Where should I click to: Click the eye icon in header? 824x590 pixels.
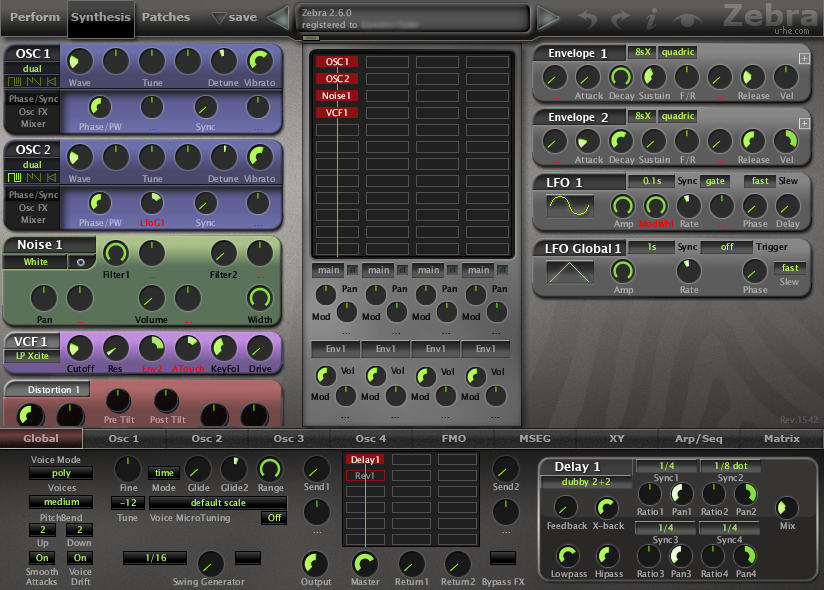tap(688, 20)
